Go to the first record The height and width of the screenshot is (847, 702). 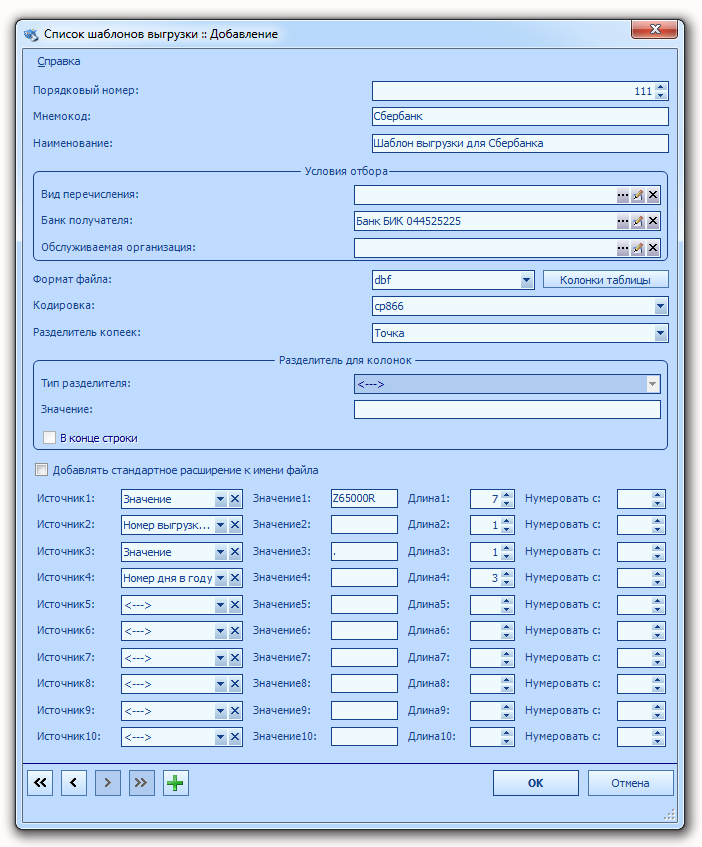(40, 783)
